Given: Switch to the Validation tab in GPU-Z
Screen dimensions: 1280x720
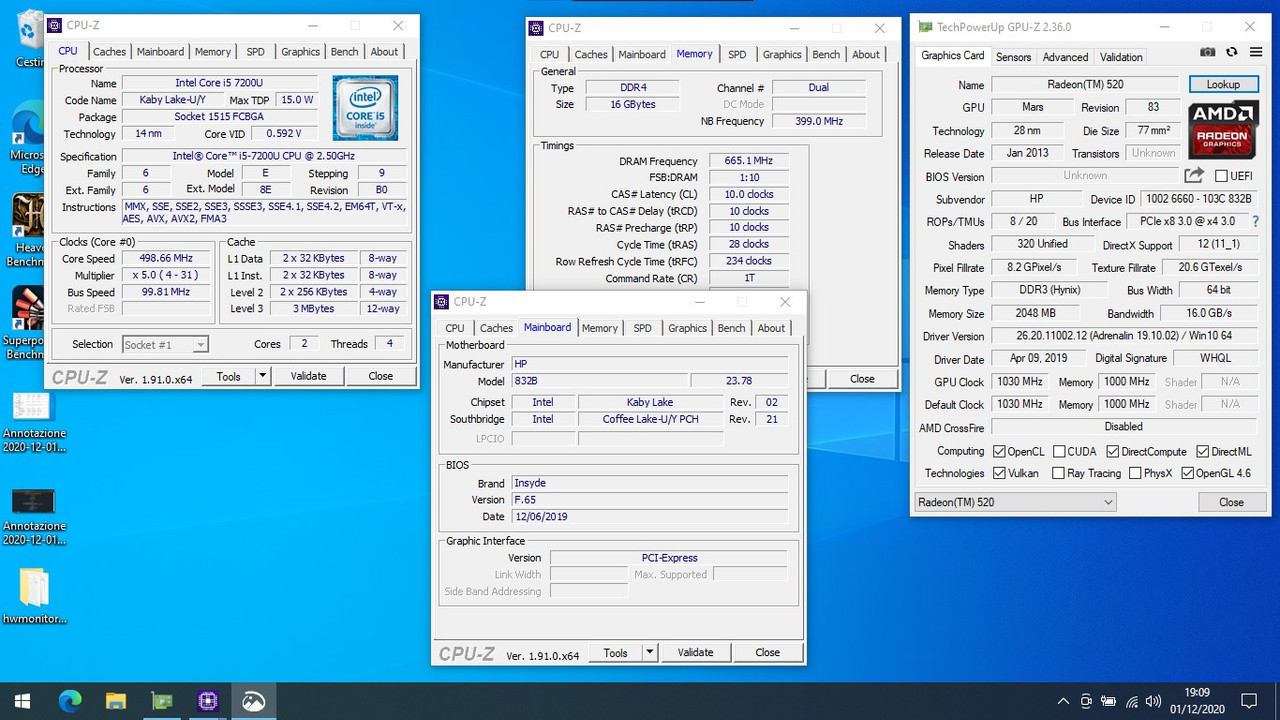Looking at the screenshot, I should click(x=1121, y=57).
